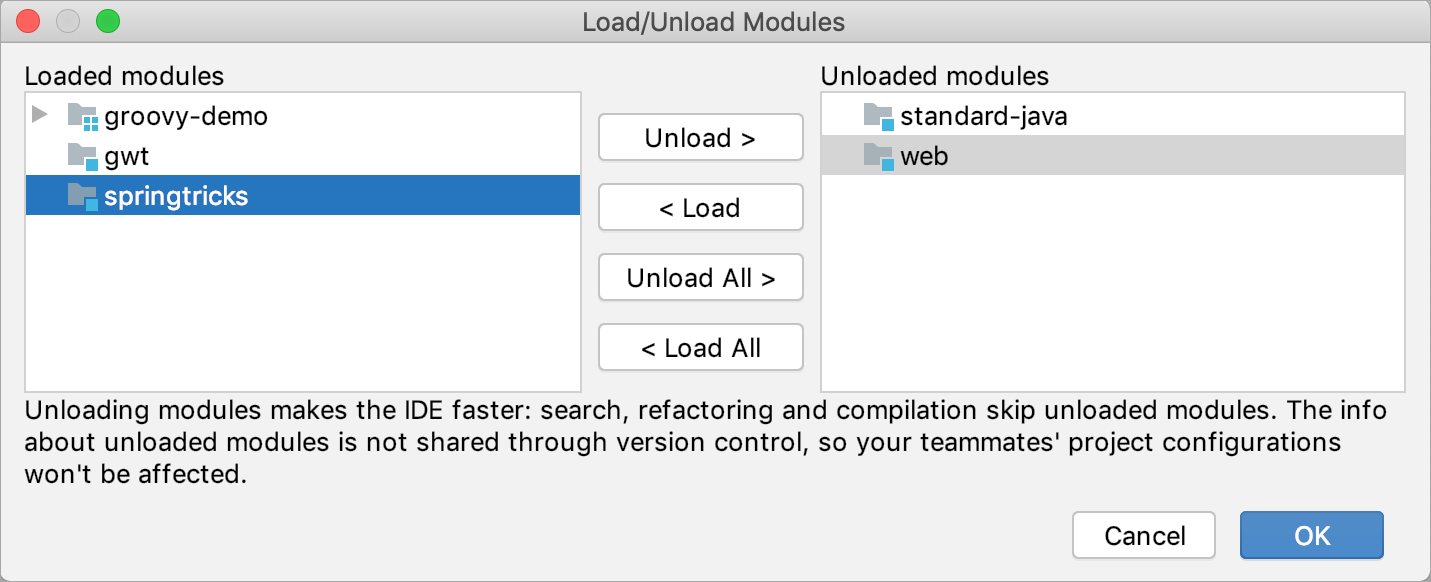Select the gwt module name
This screenshot has height=582, width=1431.
pyautogui.click(x=127, y=157)
